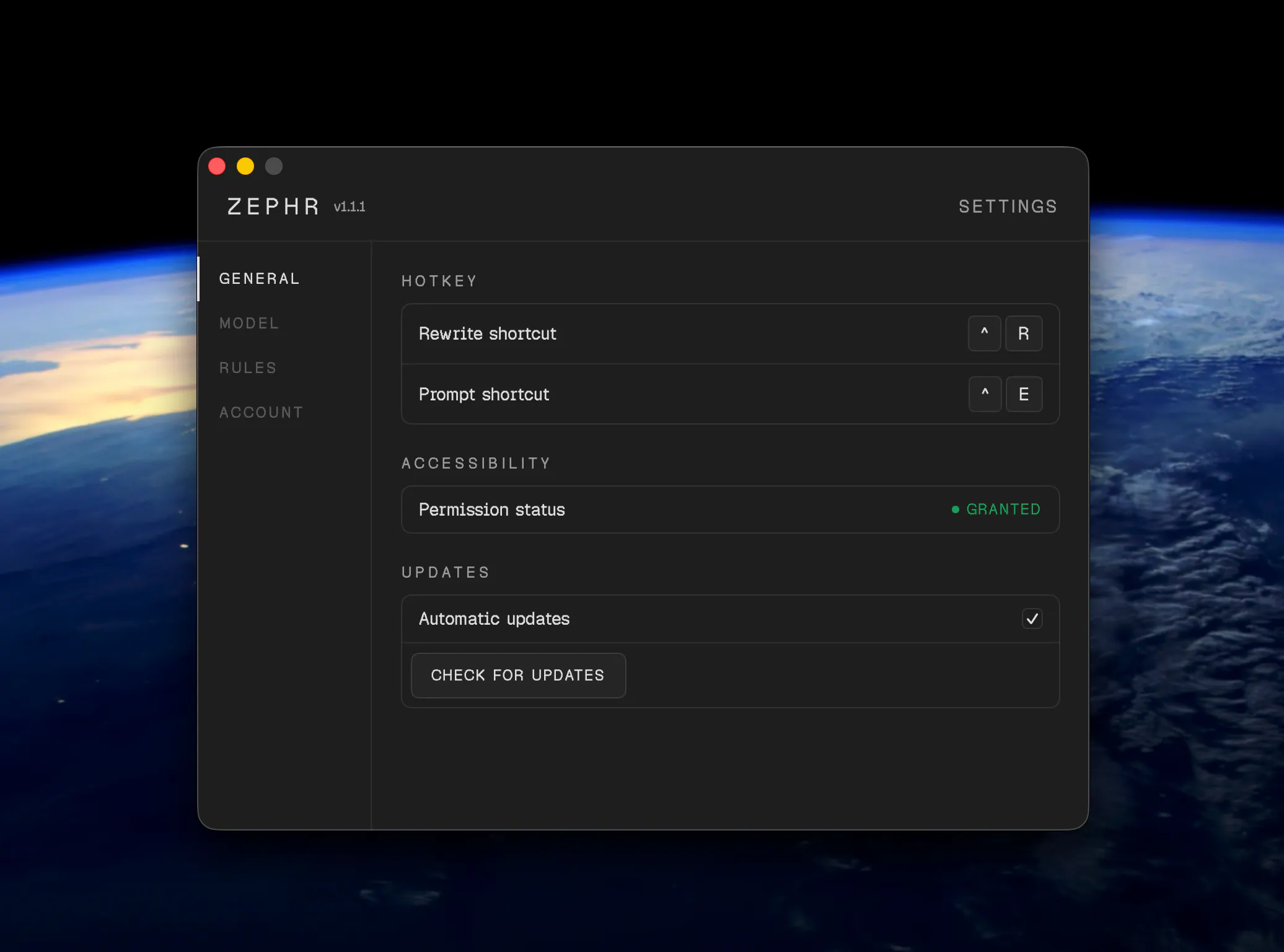This screenshot has width=1284, height=952.
Task: Click the SETTINGS header text
Action: [x=1008, y=206]
